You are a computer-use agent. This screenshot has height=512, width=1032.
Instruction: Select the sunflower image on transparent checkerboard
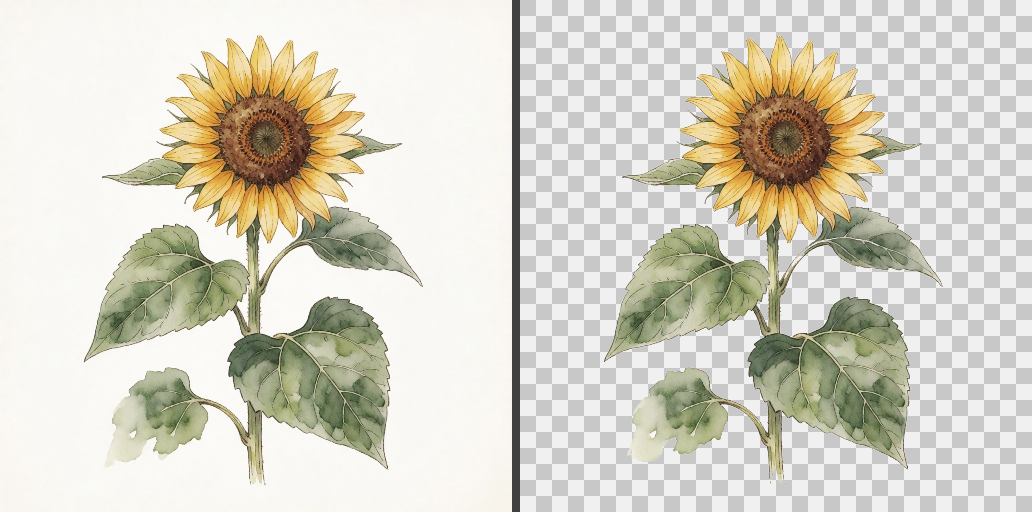(x=776, y=256)
